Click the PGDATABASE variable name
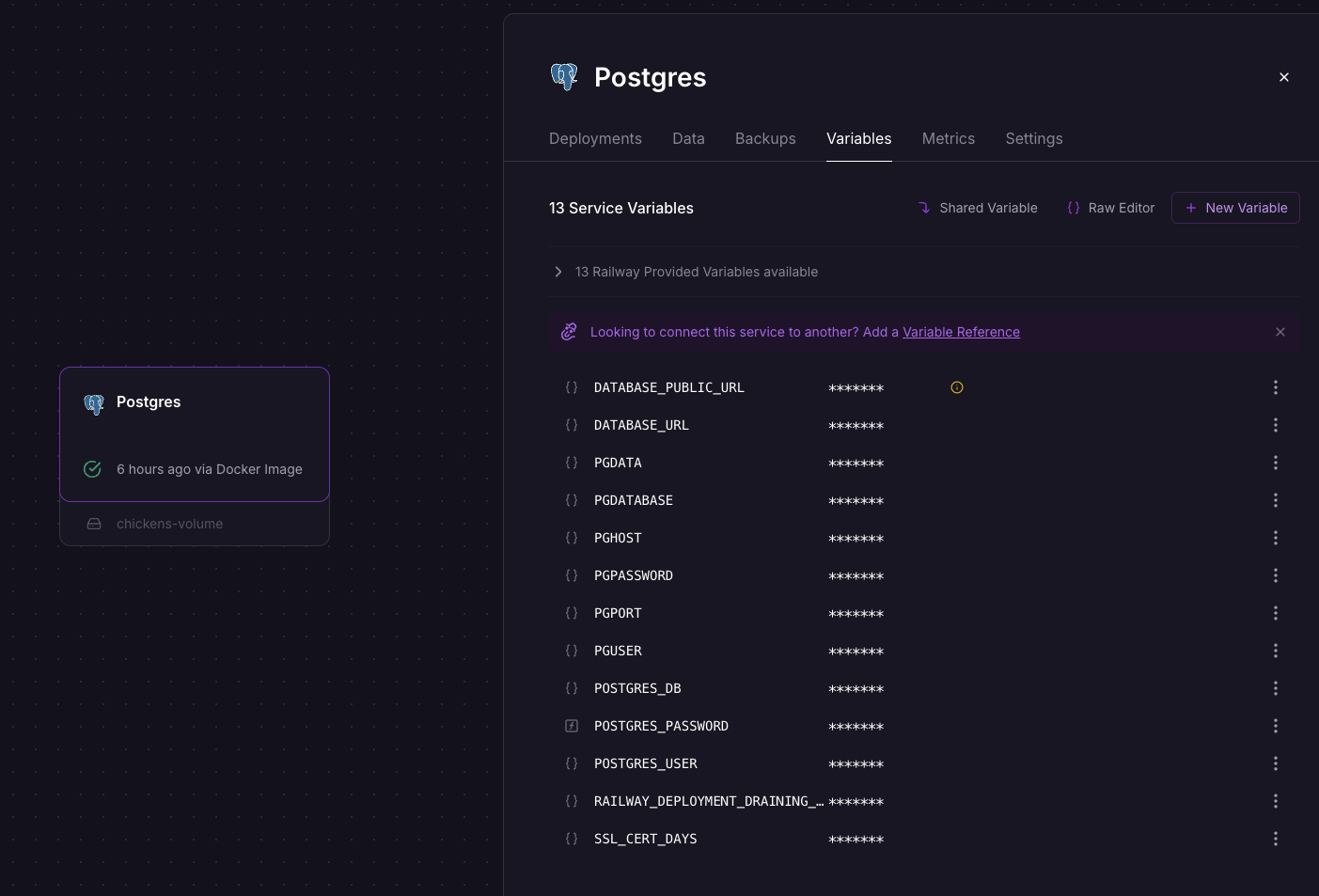1319x896 pixels. tap(634, 500)
